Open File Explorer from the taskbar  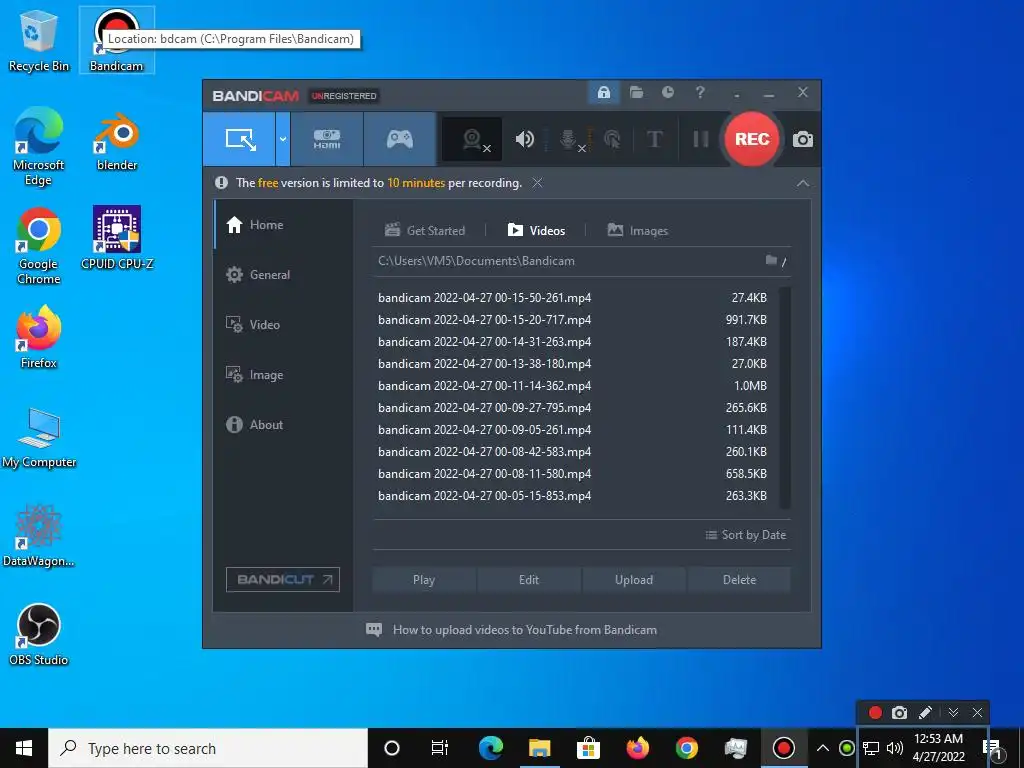point(539,748)
